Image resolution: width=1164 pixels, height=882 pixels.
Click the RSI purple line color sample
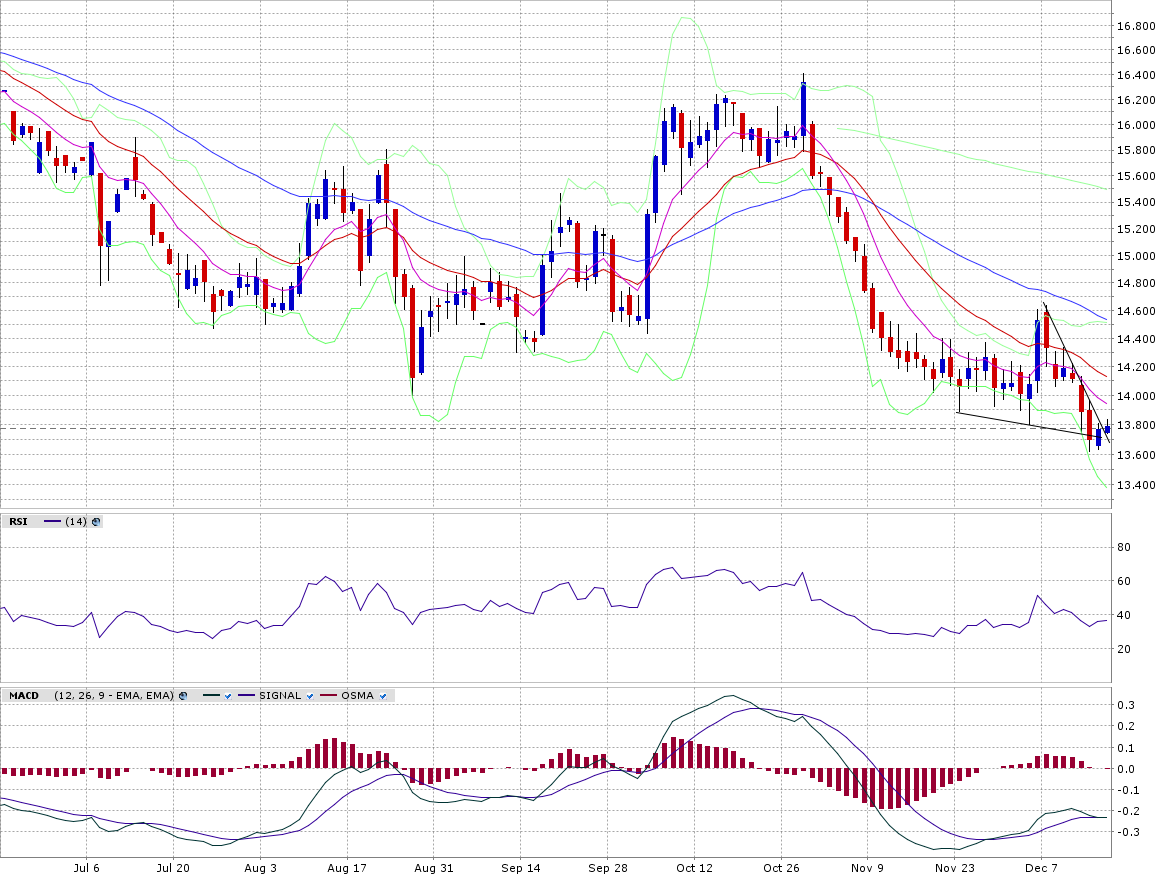coord(52,521)
